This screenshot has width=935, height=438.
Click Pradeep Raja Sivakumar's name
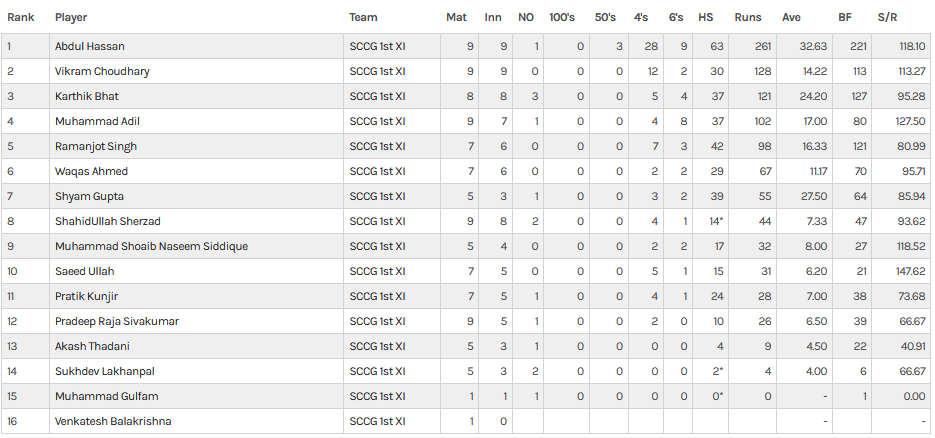[116, 321]
